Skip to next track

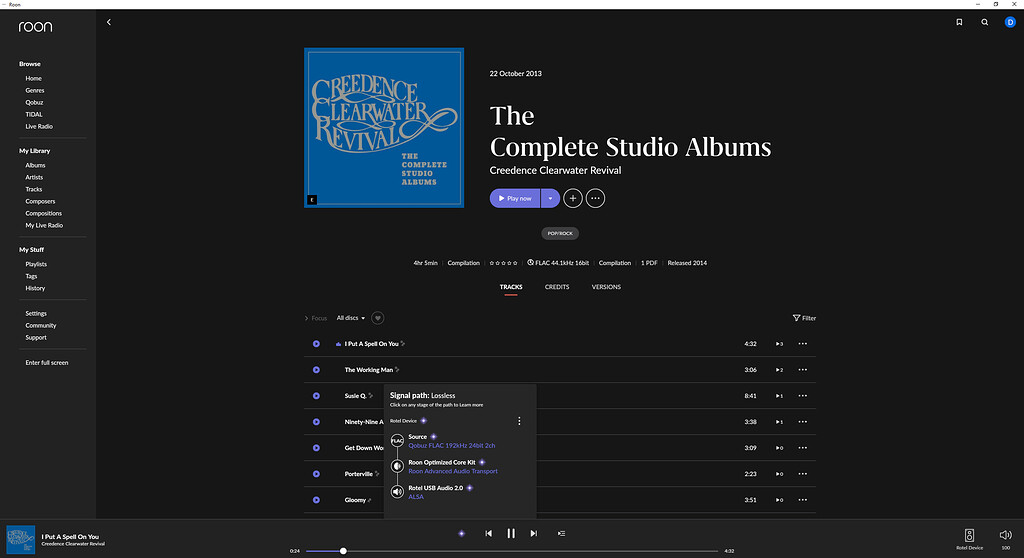point(534,534)
